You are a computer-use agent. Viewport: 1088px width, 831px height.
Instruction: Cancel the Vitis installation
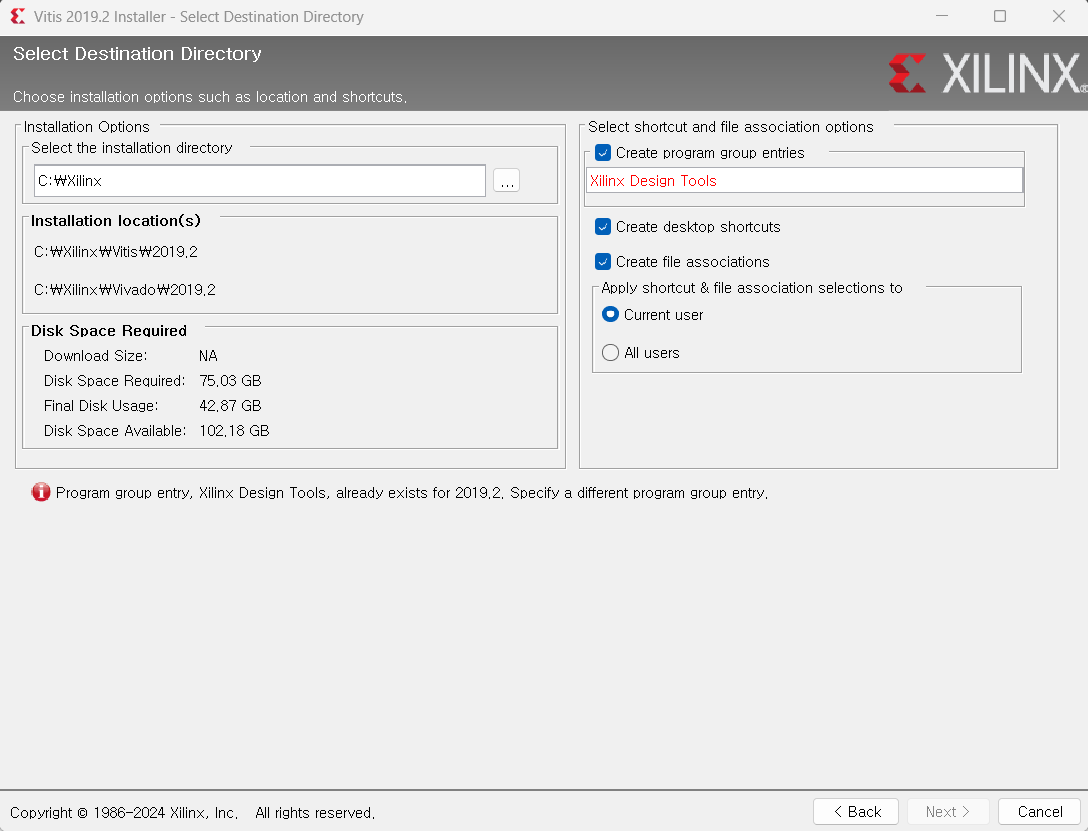click(x=1039, y=812)
